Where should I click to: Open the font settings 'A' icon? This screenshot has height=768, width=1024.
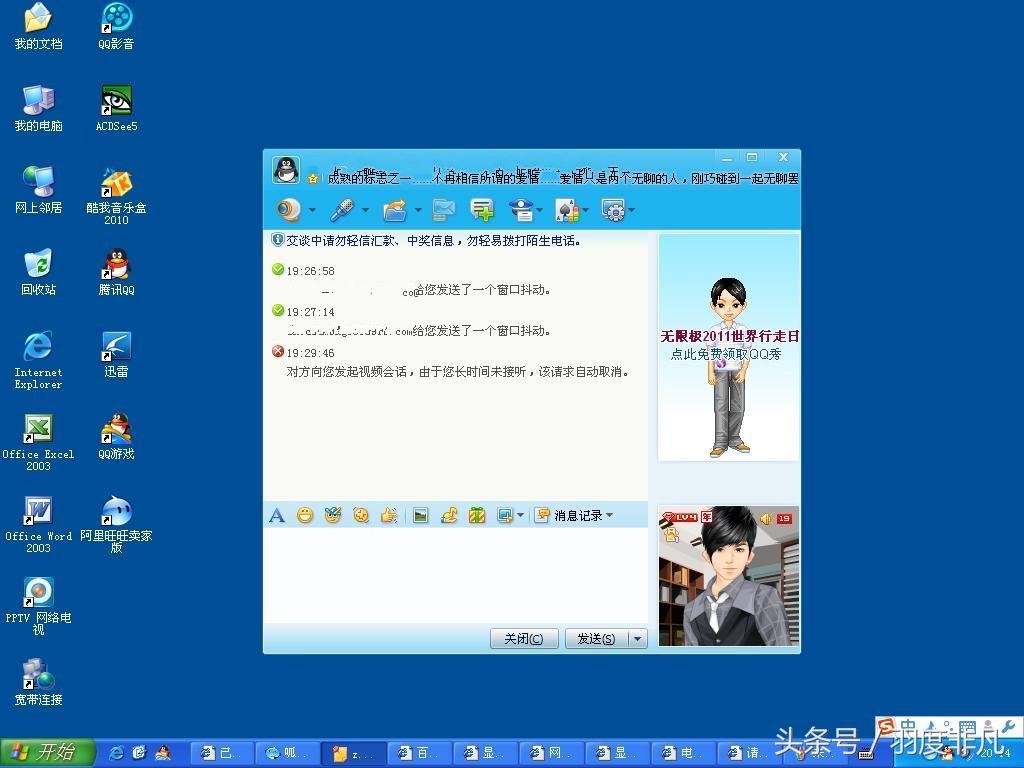point(277,515)
